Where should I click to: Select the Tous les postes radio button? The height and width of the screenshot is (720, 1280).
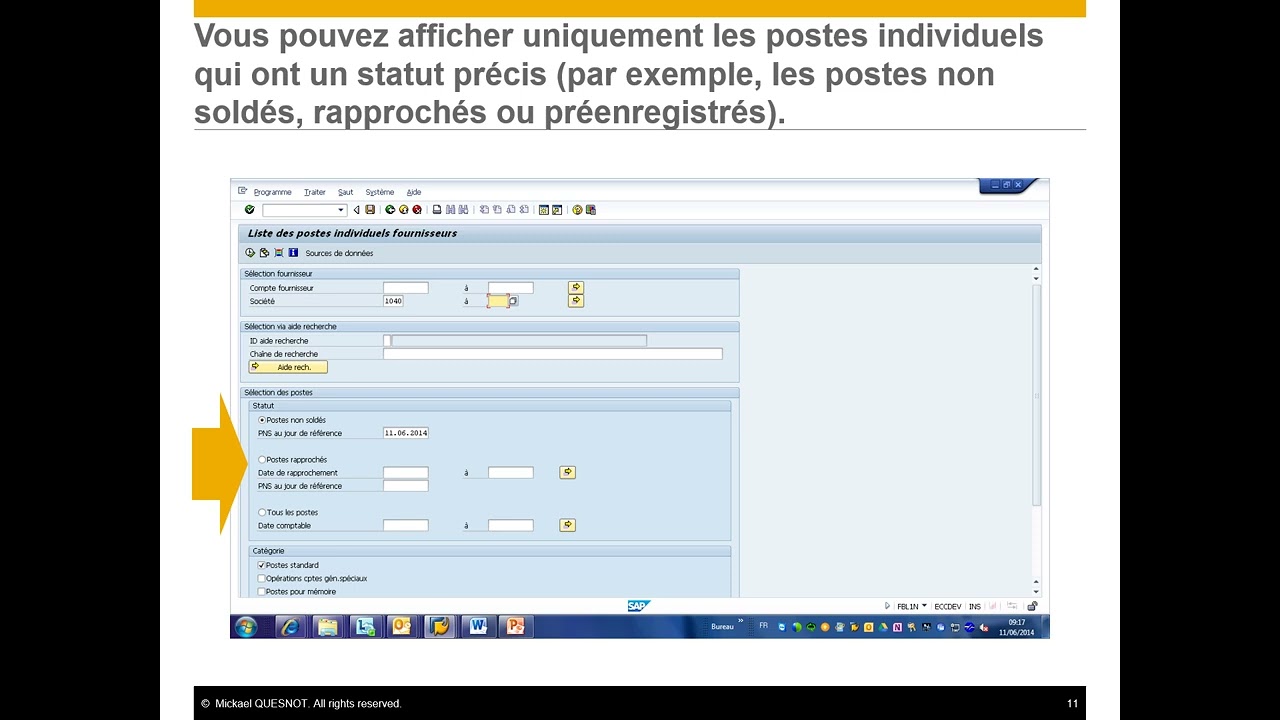(262, 512)
